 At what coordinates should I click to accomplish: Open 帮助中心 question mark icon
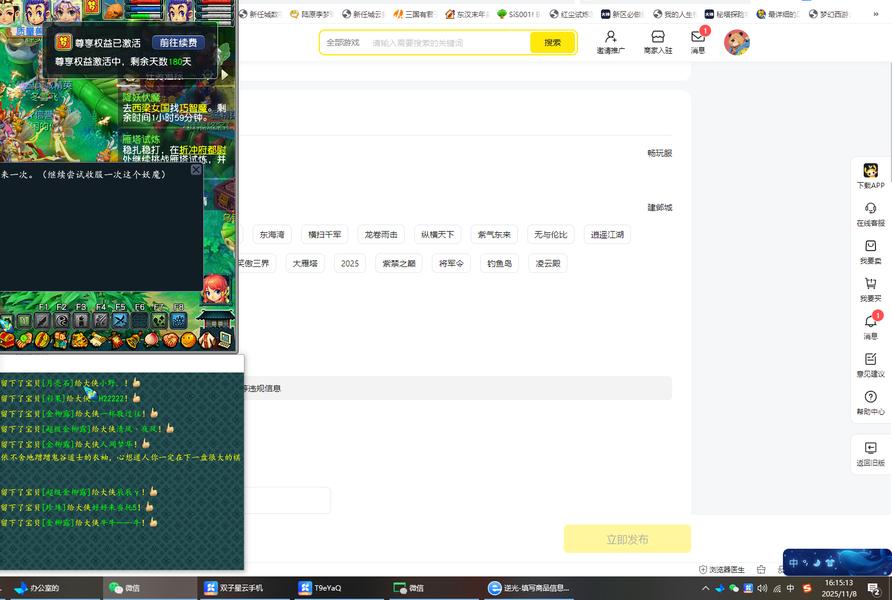point(870,403)
